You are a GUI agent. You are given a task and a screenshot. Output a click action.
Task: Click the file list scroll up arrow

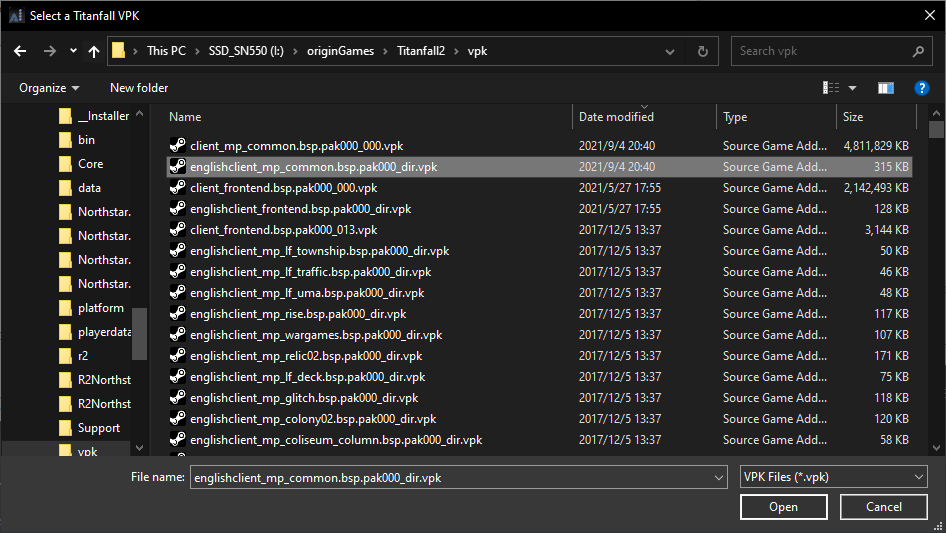point(936,113)
